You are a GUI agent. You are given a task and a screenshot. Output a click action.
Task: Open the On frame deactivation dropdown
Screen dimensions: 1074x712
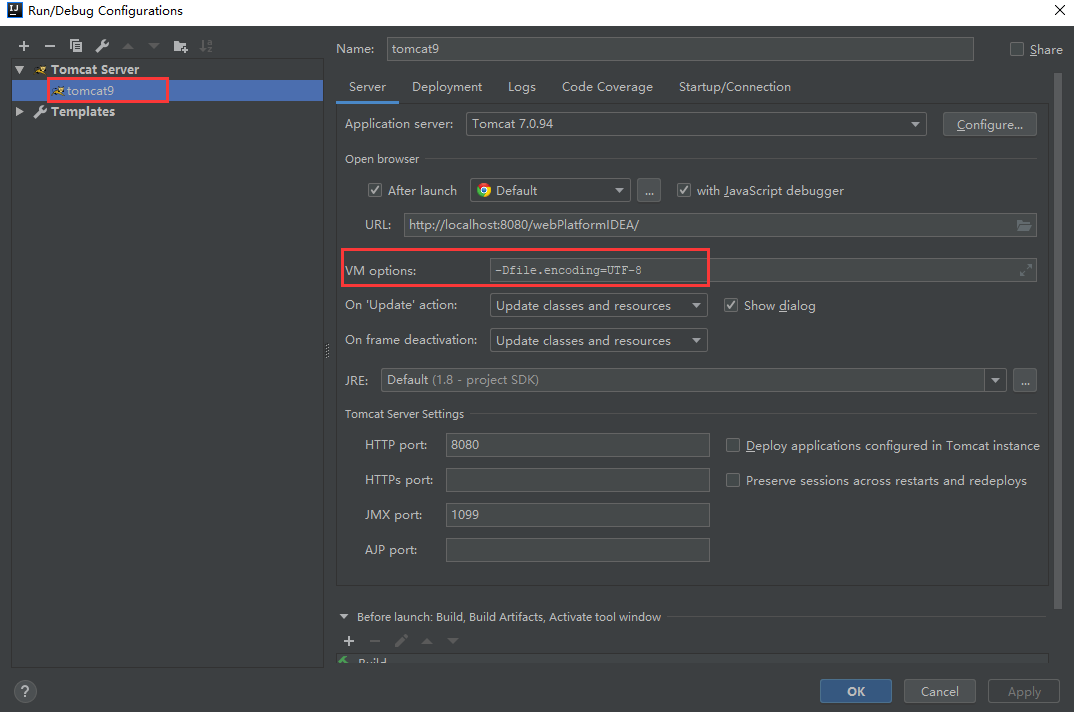pyautogui.click(x=599, y=341)
